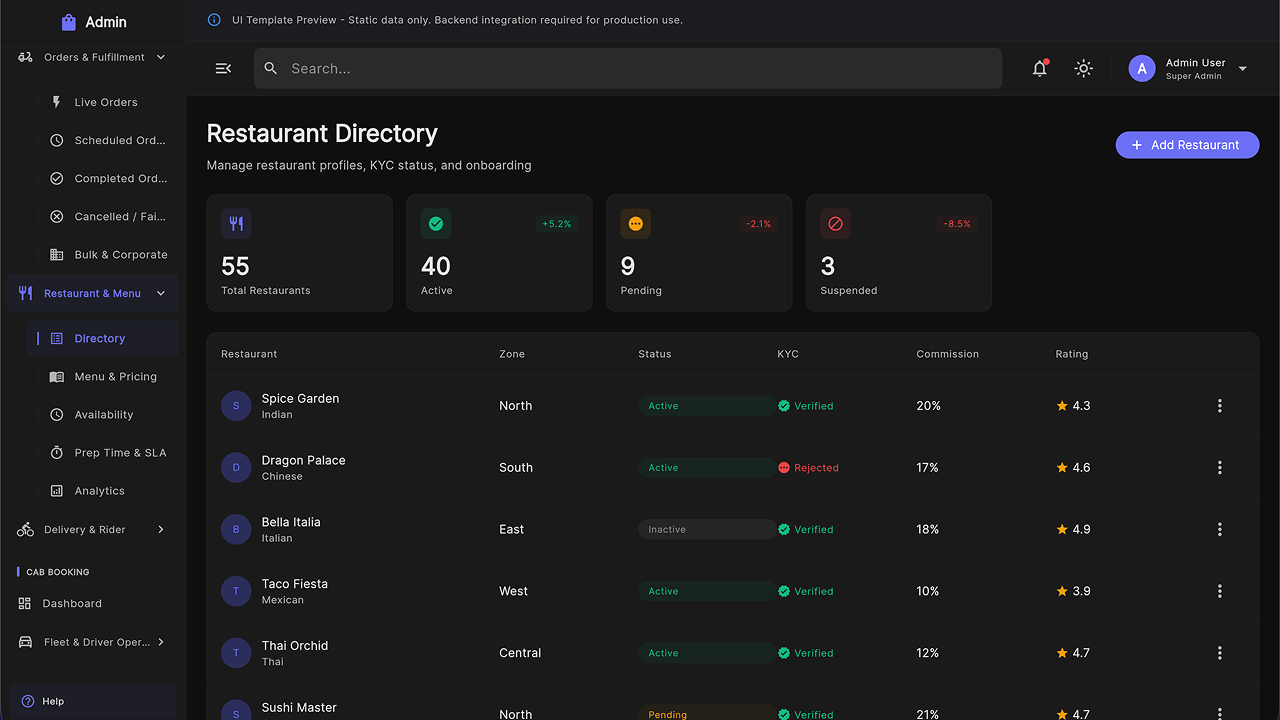Screen dimensions: 1280x720
Task: Click the Spice Garden avatar circle
Action: (x=236, y=406)
